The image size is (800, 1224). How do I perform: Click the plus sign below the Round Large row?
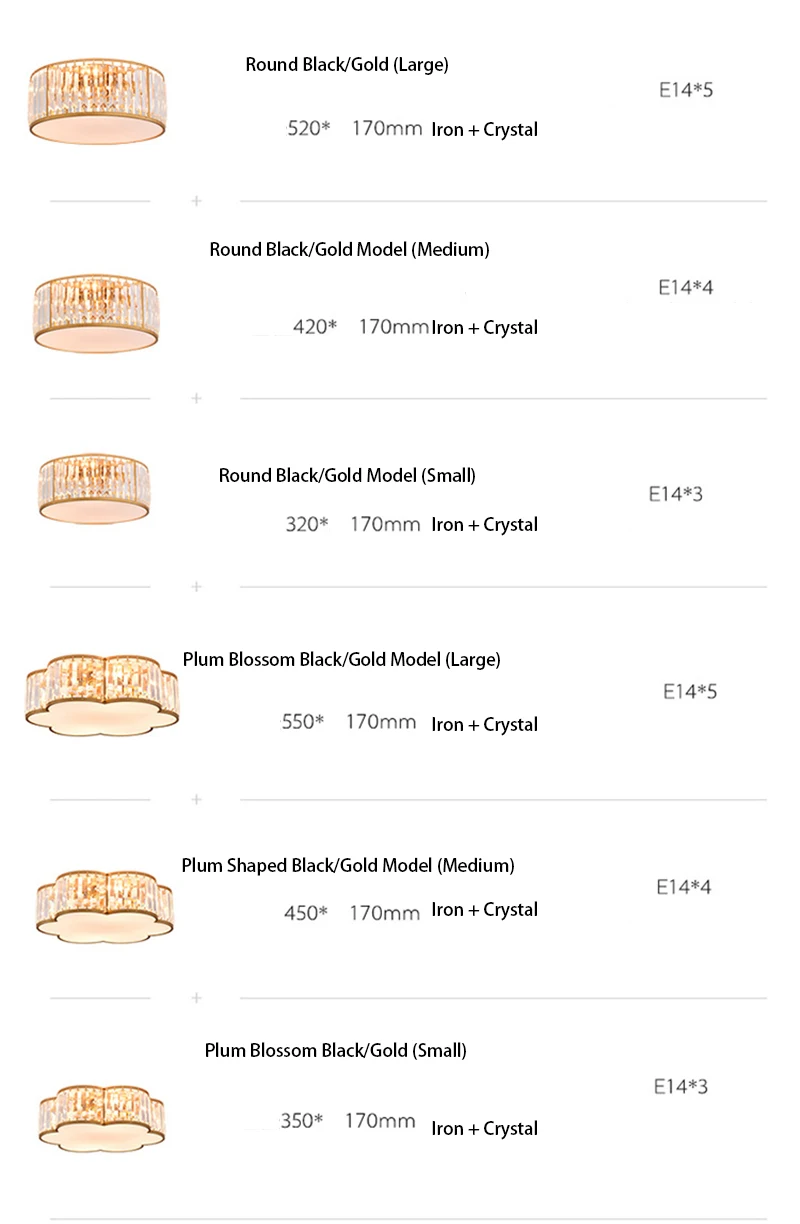(196, 201)
